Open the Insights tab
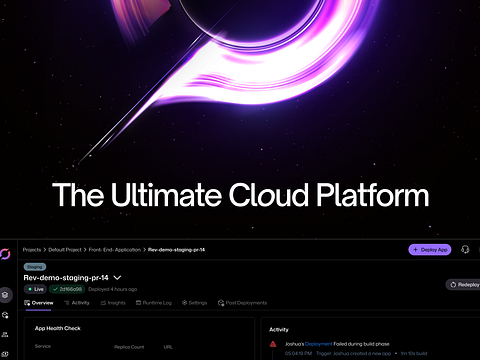The width and height of the screenshot is (480, 360). point(113,303)
